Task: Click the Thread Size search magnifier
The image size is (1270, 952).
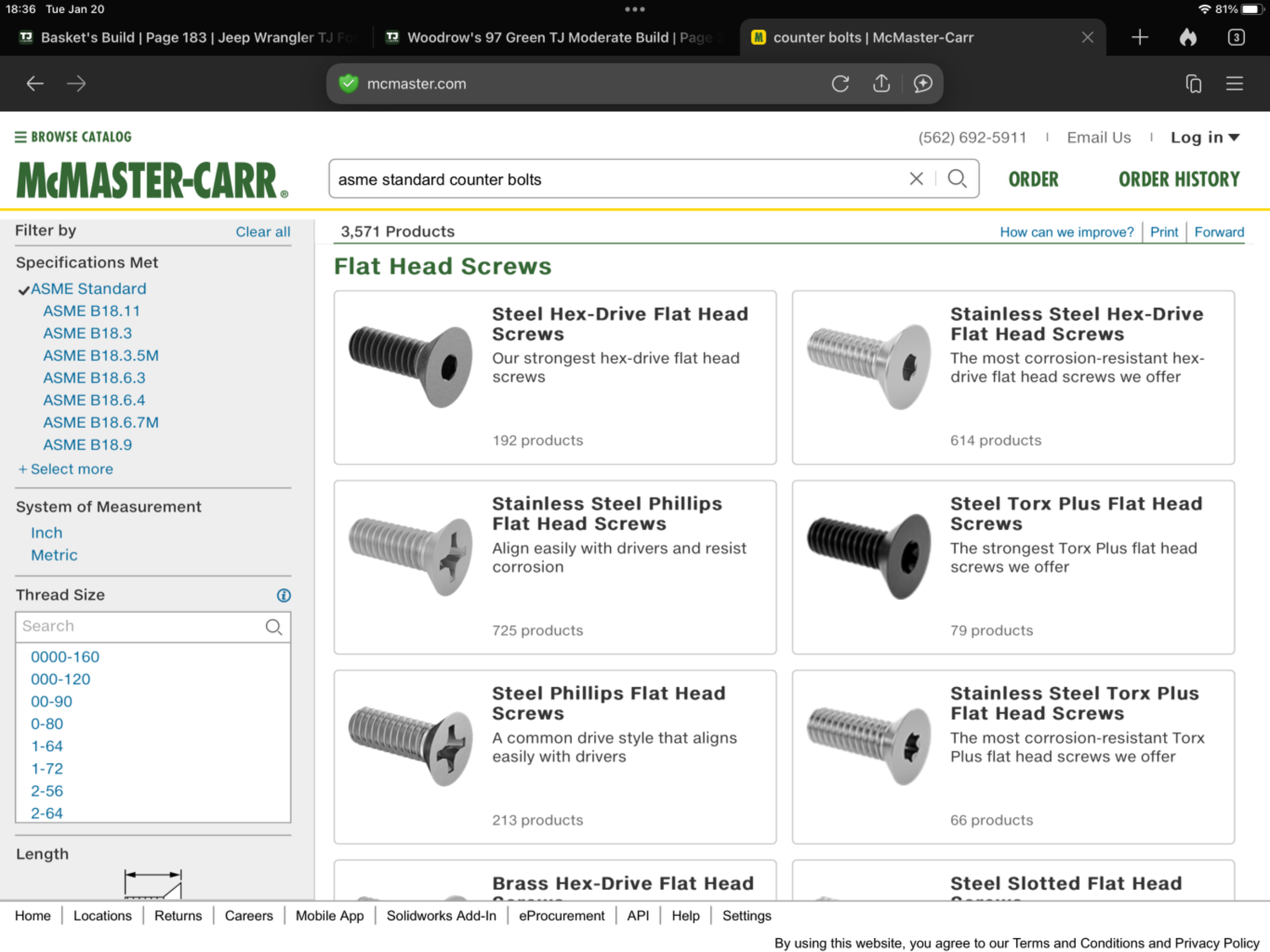Action: [x=273, y=626]
